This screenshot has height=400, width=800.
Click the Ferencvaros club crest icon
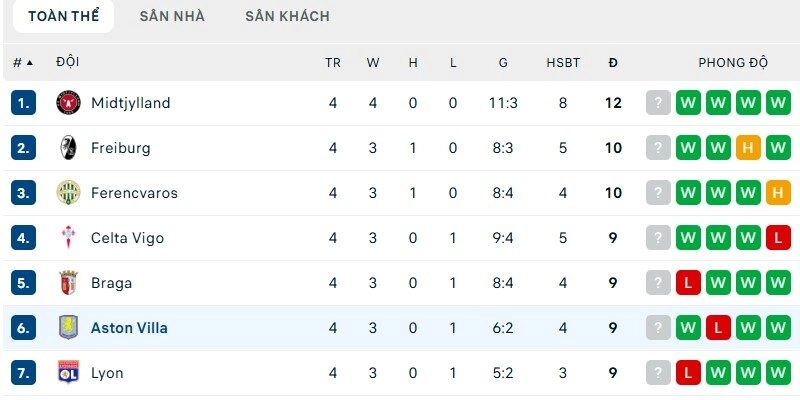point(67,193)
